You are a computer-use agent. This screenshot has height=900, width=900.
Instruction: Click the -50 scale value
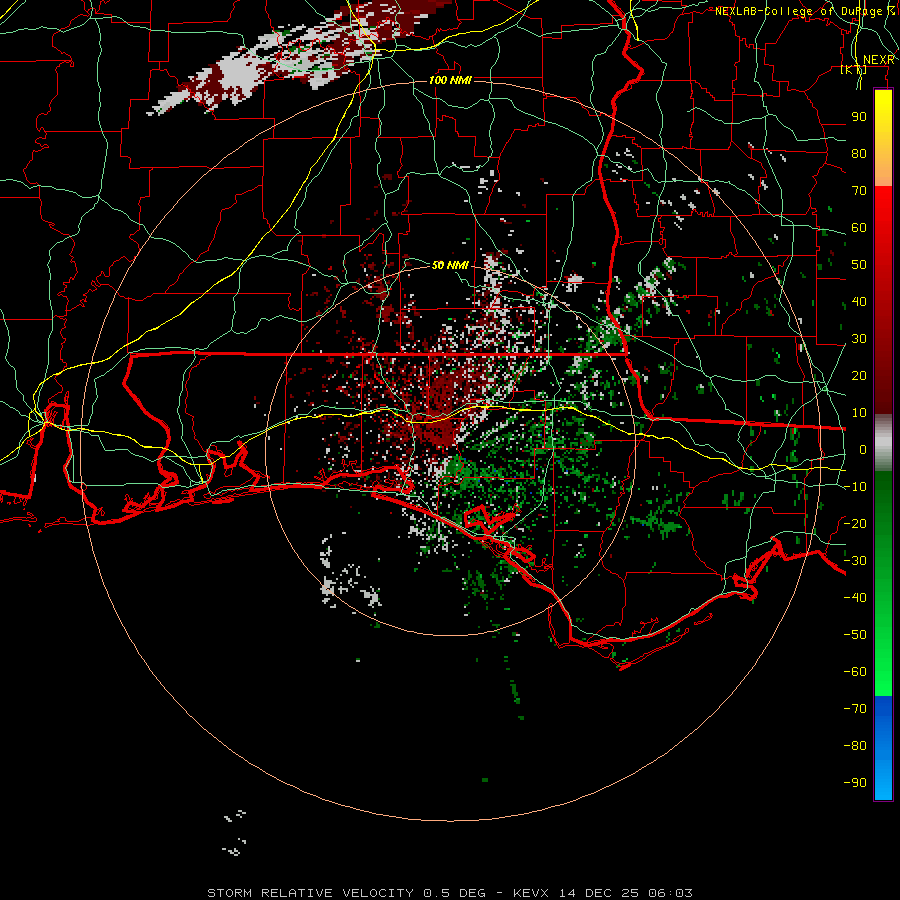[x=855, y=635]
